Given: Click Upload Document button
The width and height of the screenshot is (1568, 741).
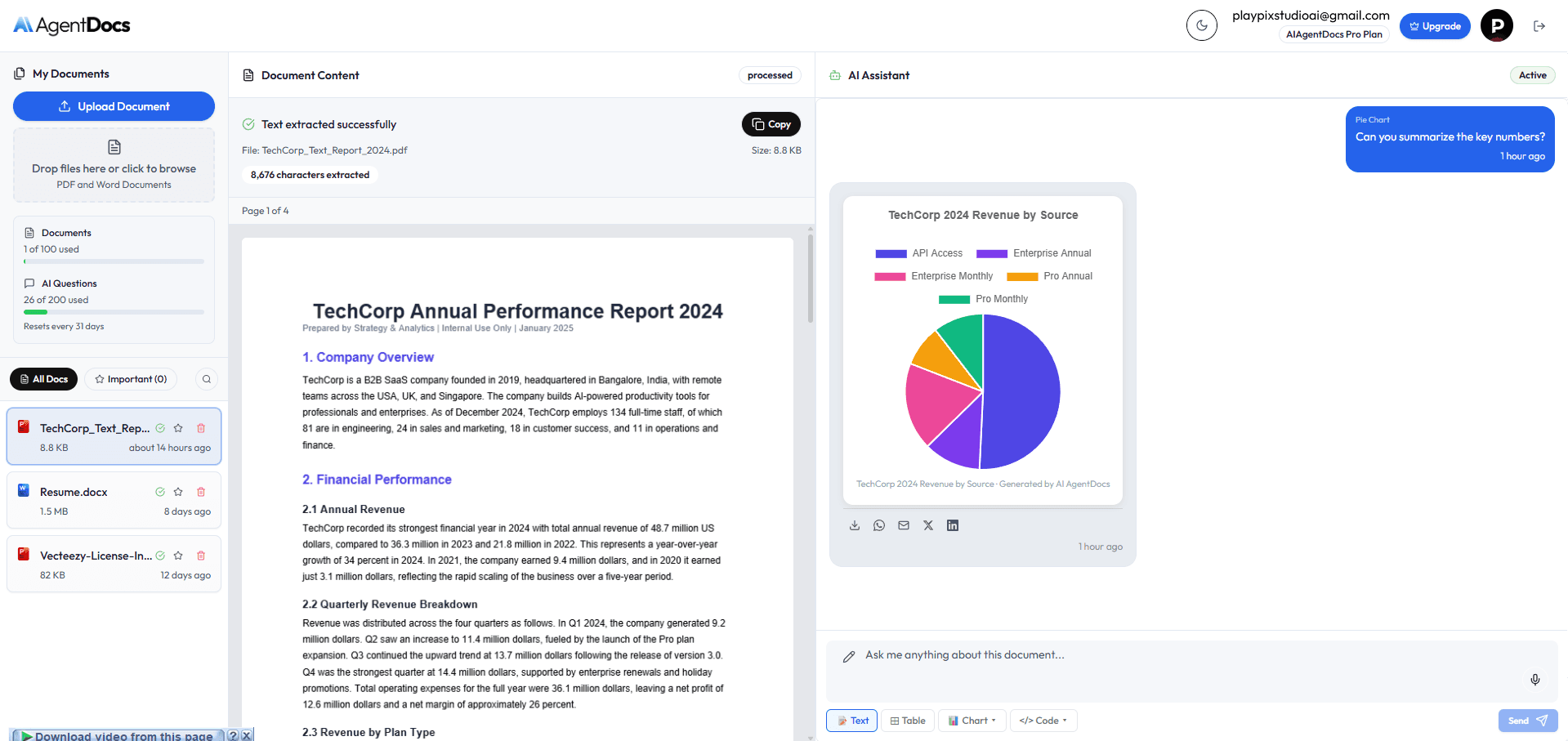Looking at the screenshot, I should click(x=114, y=106).
